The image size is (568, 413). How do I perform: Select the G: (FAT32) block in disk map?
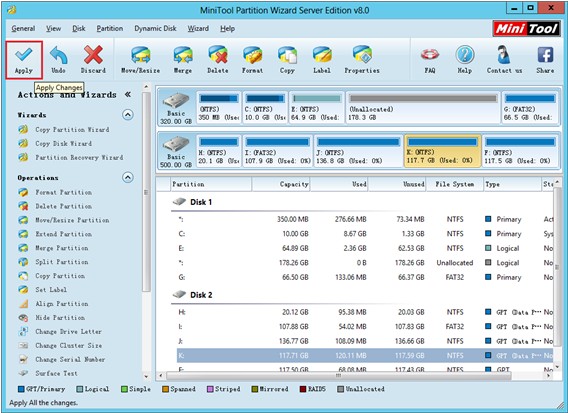coord(529,108)
